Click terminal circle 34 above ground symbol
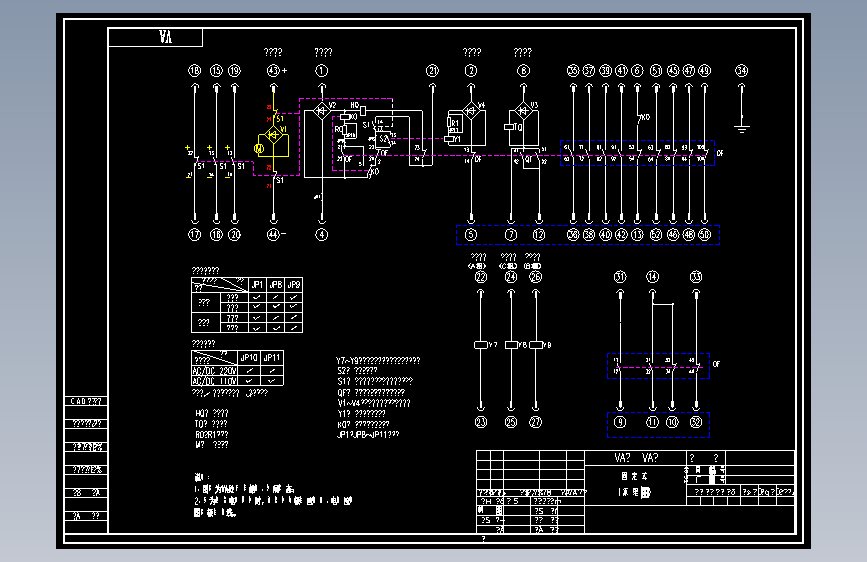867x562 pixels. point(741,71)
